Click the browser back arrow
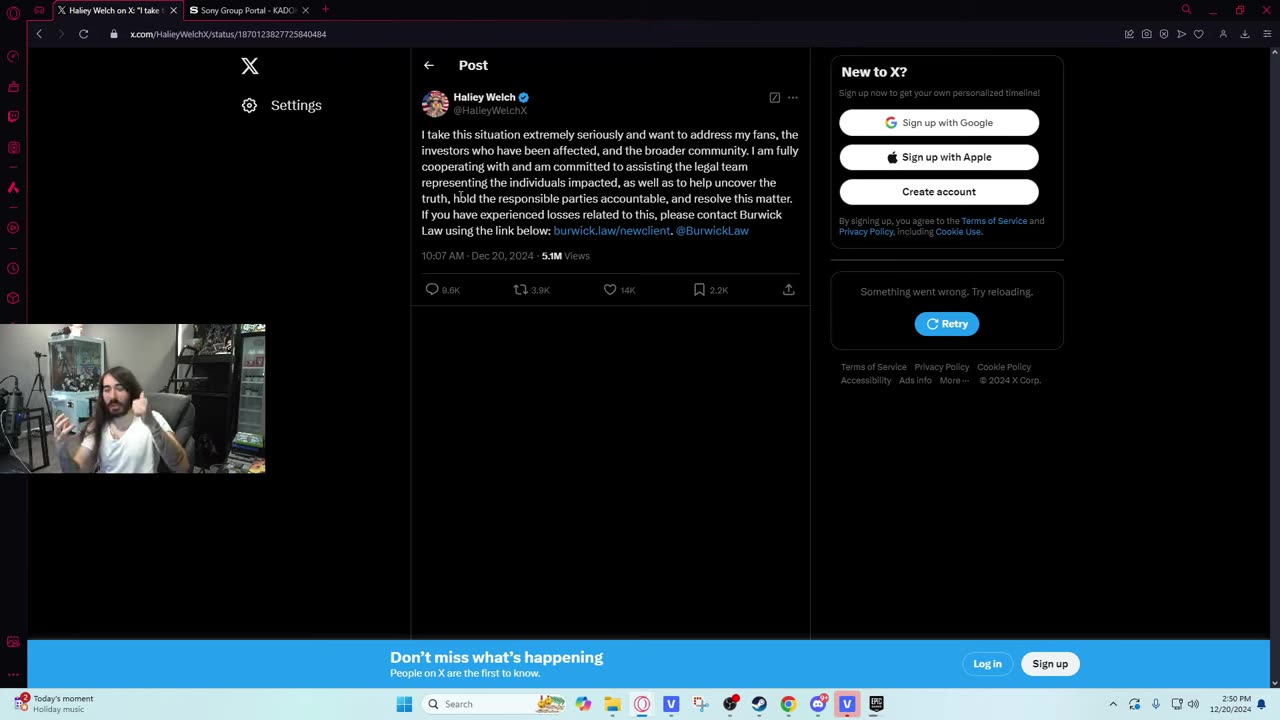Image resolution: width=1280 pixels, height=720 pixels. pos(39,34)
